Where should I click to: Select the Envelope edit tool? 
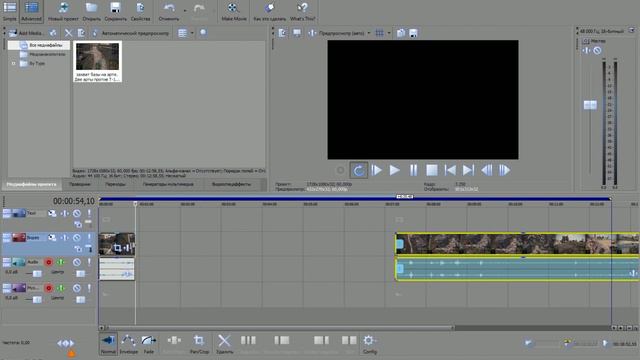(129, 344)
